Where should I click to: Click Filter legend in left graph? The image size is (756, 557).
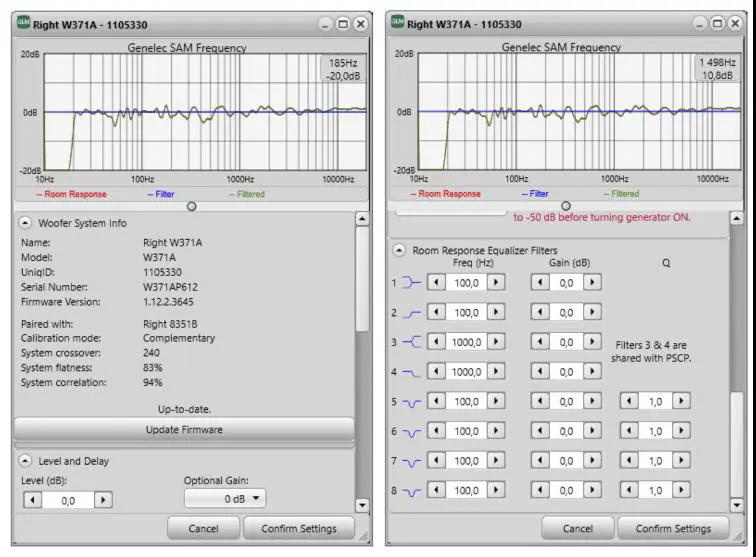[161, 194]
